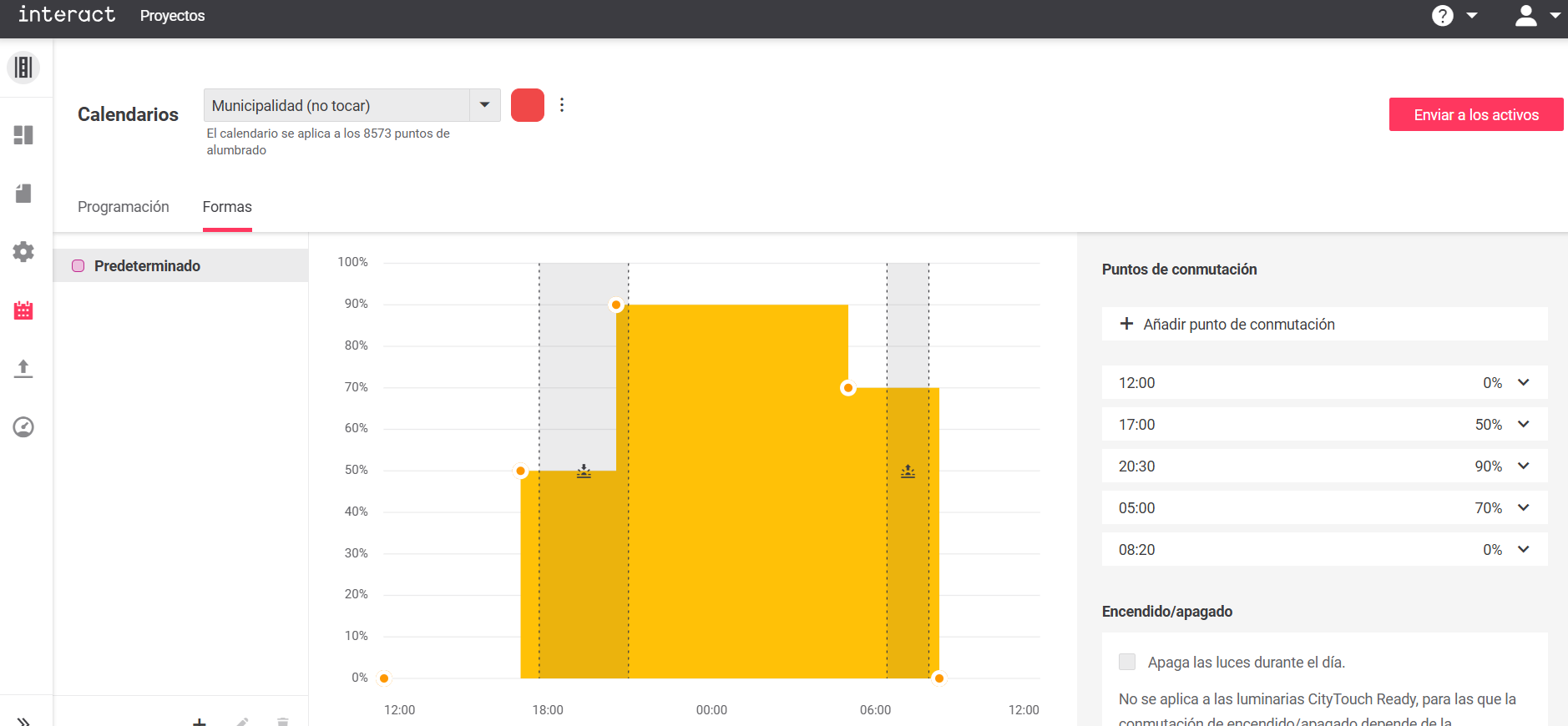This screenshot has width=1568, height=726.
Task: Expand the 17:00 switching point
Action: coord(1523,424)
